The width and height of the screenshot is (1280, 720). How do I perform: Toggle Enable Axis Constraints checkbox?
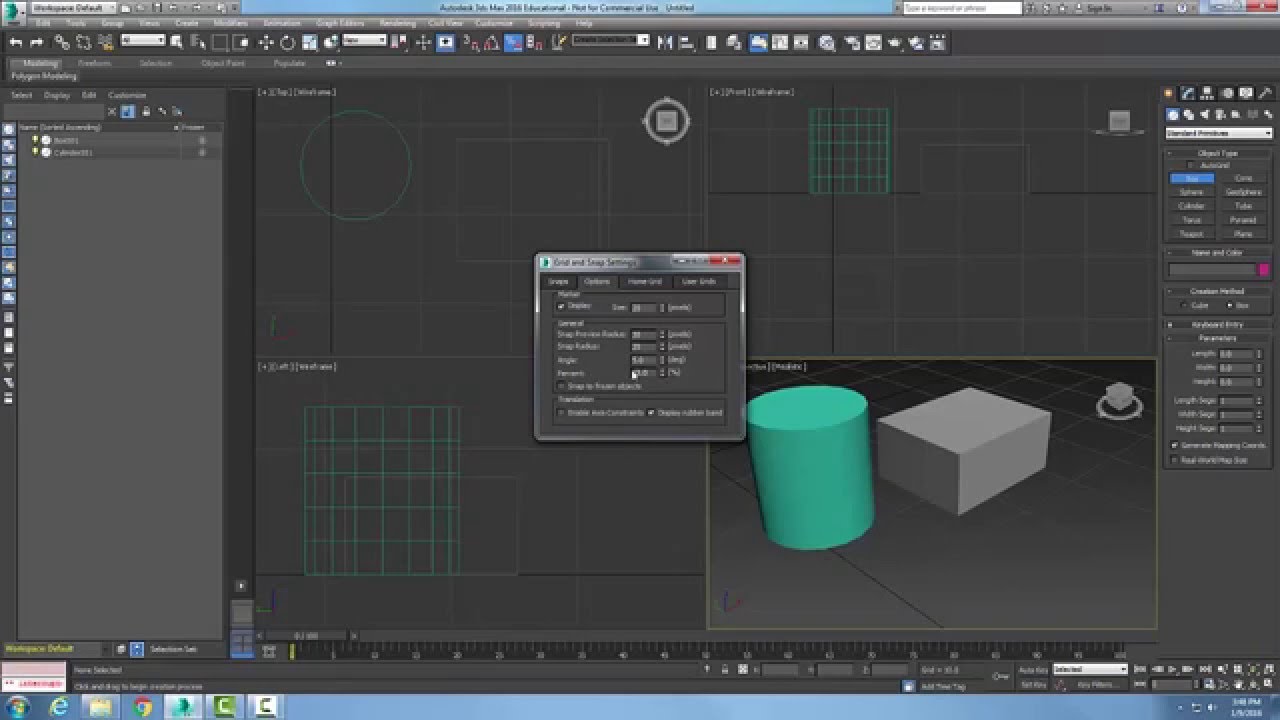(x=561, y=412)
